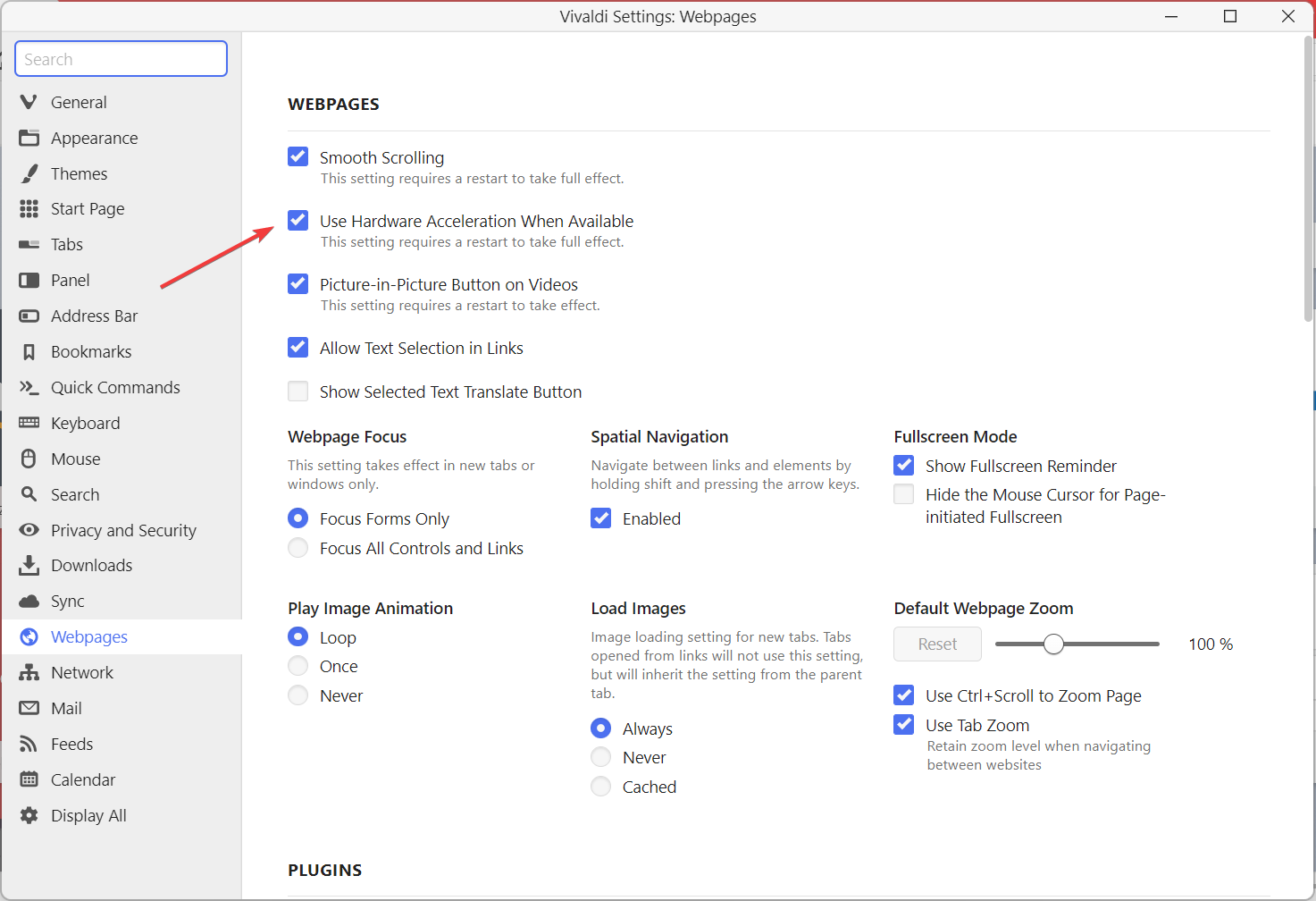Click the Default Webpage Zoom slider handle
The height and width of the screenshot is (901, 1316).
tap(1054, 644)
